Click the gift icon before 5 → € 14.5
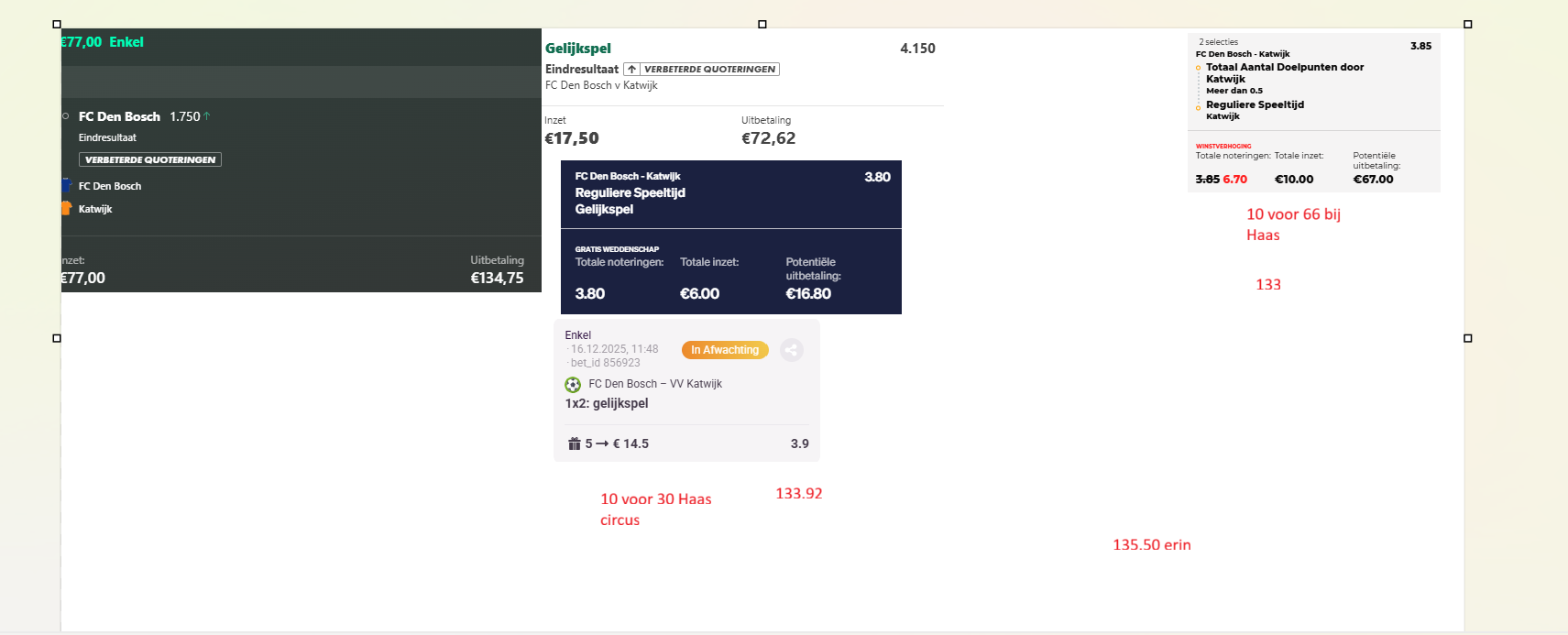This screenshot has width=1568, height=635. pyautogui.click(x=574, y=443)
